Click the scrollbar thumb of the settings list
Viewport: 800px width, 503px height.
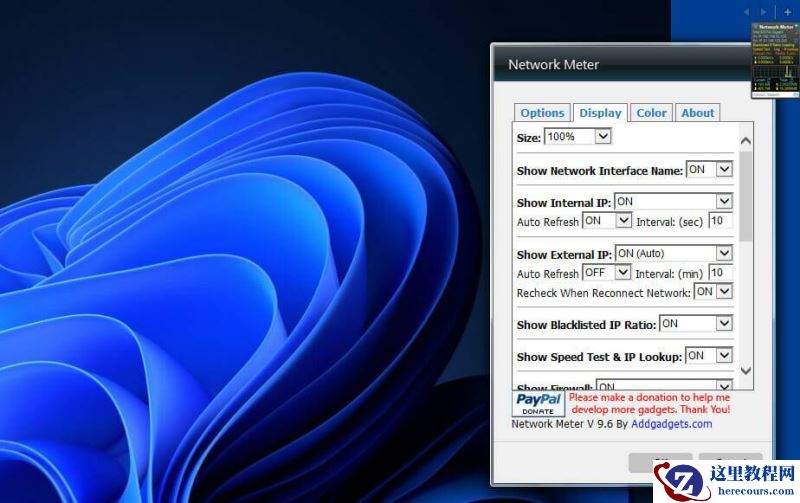(745, 196)
